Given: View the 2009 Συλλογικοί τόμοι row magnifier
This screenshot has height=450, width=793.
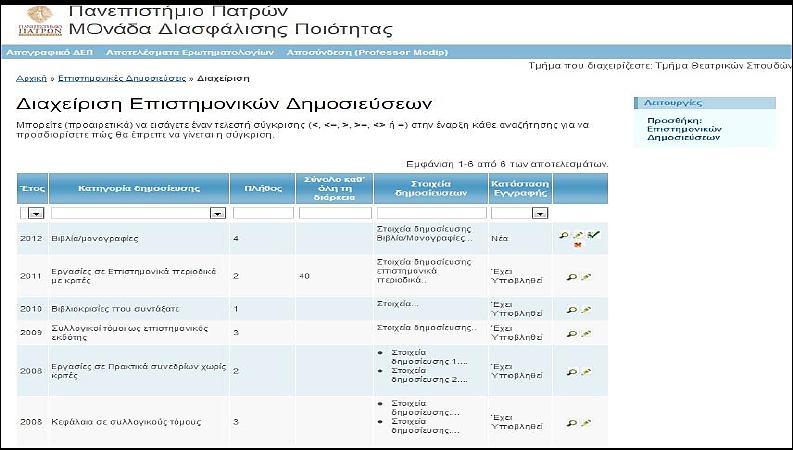Looking at the screenshot, I should pyautogui.click(x=571, y=333).
